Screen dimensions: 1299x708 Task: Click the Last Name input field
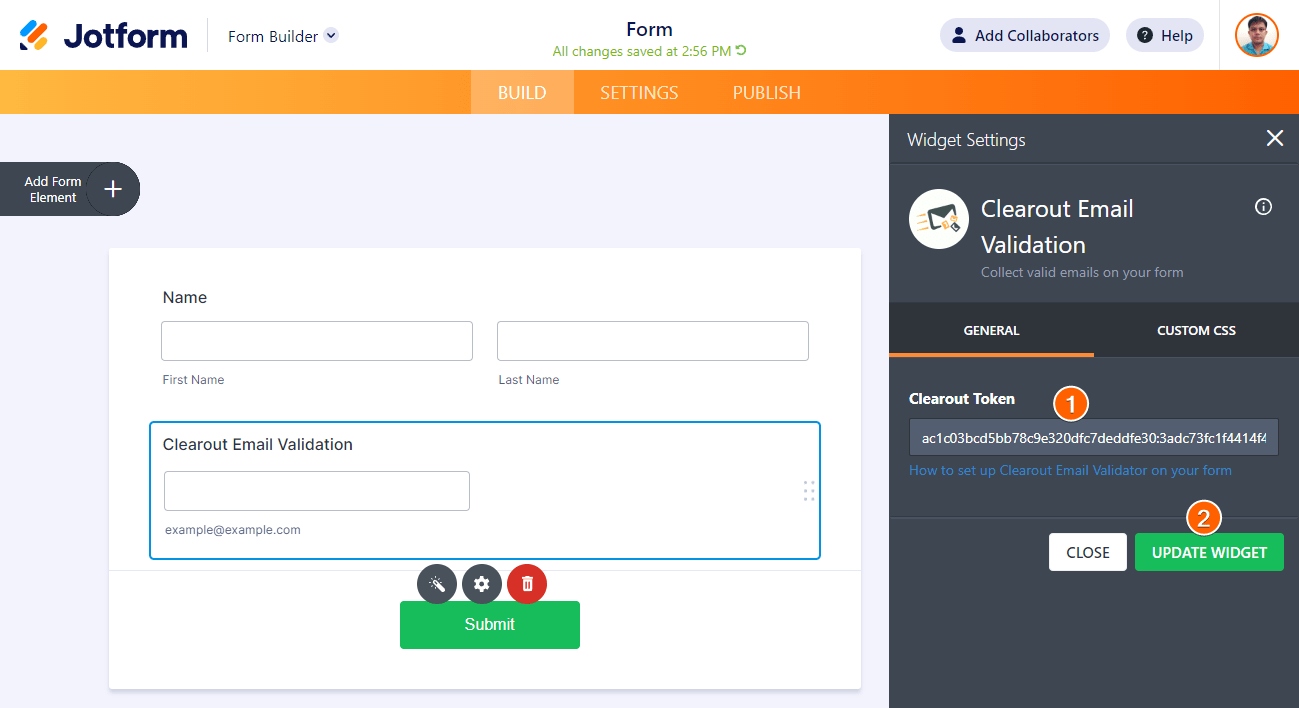(653, 341)
